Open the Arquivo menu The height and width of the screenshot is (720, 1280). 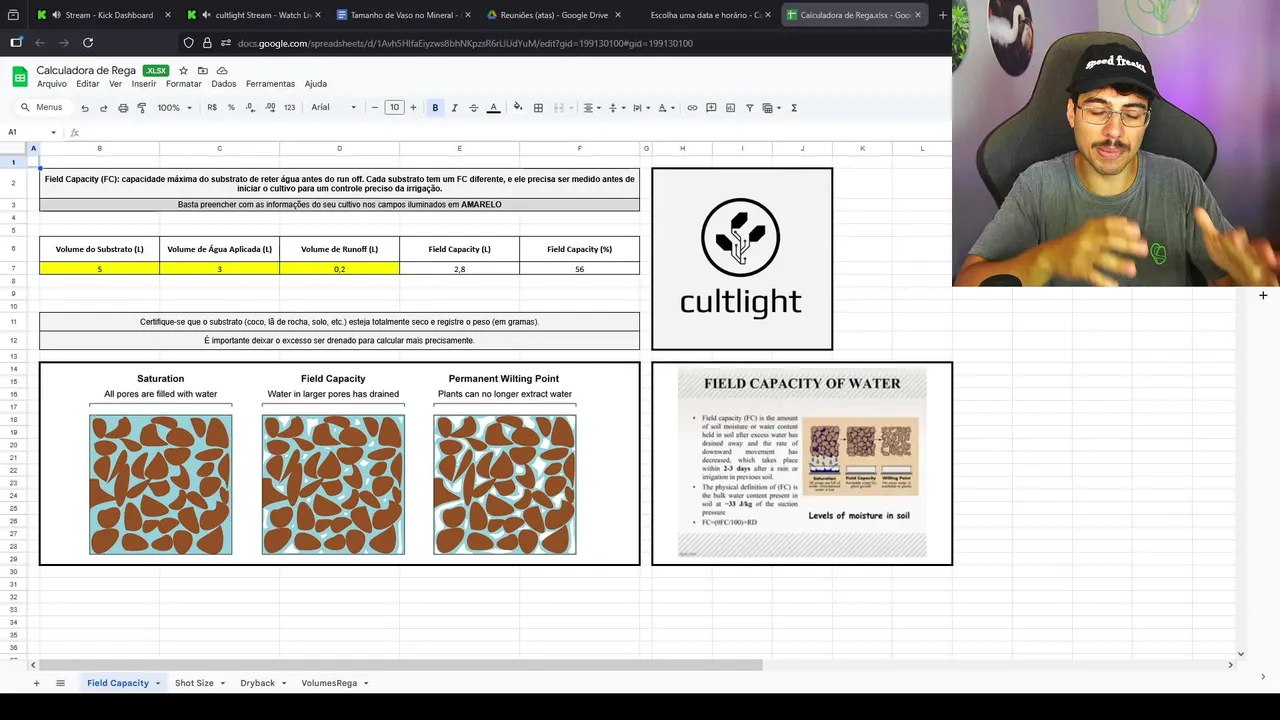pos(52,84)
